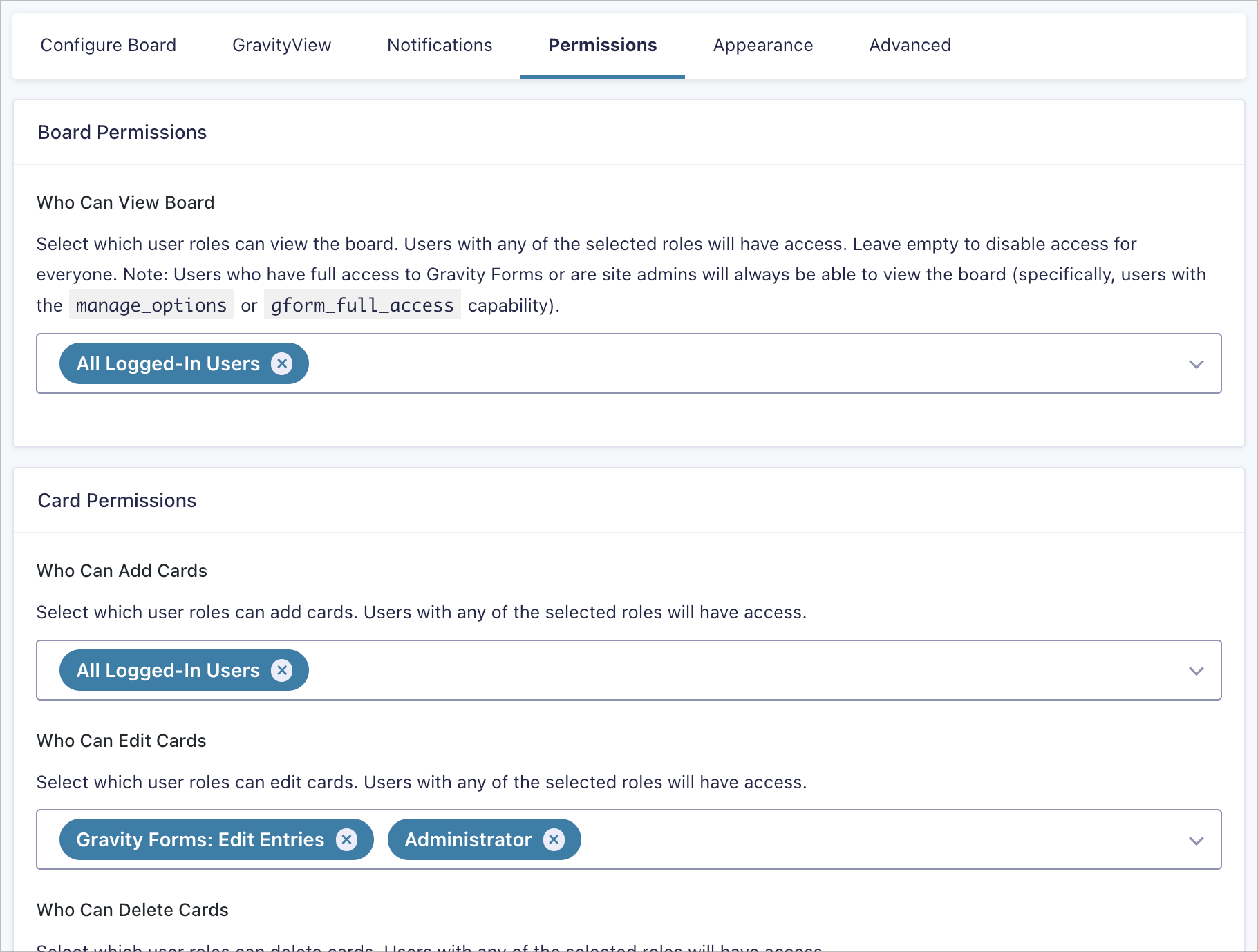The height and width of the screenshot is (952, 1258).
Task: Select the gform_full_access capability text
Action: click(x=362, y=305)
